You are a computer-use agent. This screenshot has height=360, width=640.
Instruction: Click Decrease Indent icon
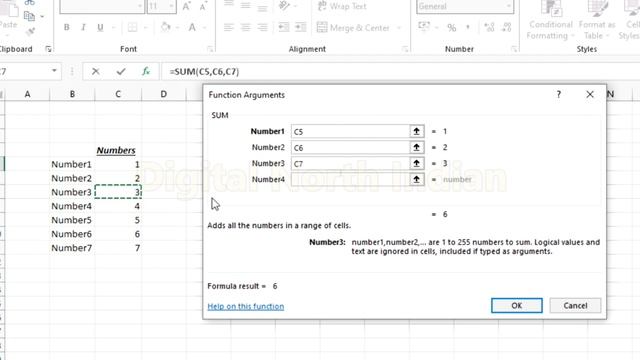pos(283,27)
